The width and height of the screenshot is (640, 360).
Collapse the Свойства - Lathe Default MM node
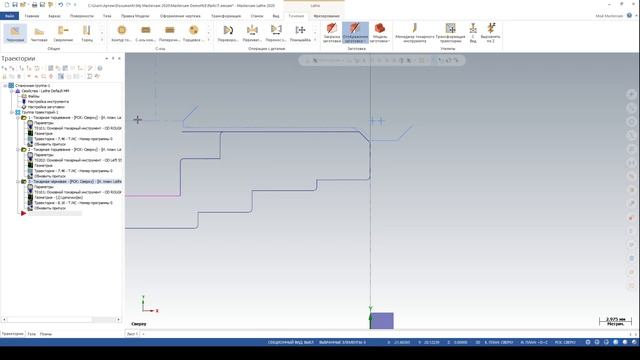[12, 91]
